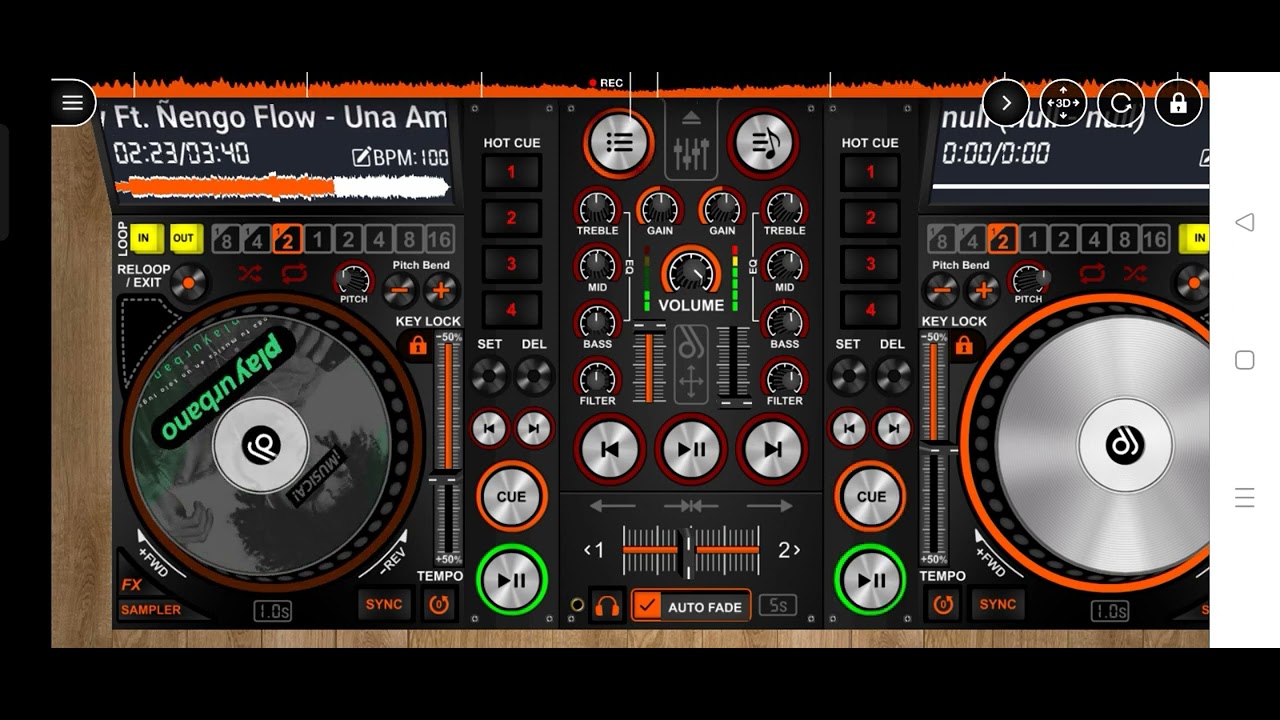Set left deck loop OUT point
Image resolution: width=1280 pixels, height=720 pixels.
184,238
